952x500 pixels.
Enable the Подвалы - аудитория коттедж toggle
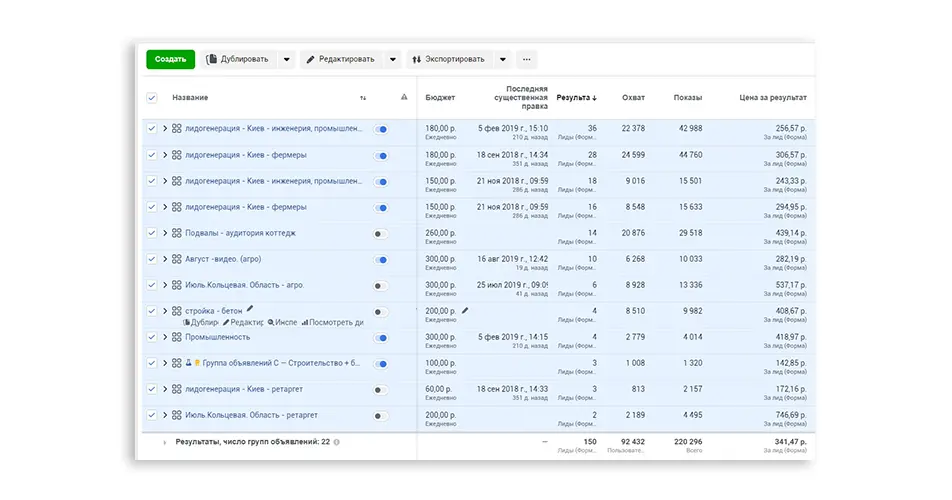pos(381,234)
